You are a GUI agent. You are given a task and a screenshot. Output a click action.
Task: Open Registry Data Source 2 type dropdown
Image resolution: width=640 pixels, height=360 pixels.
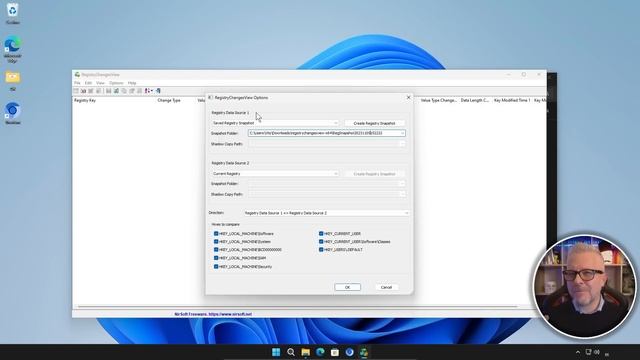(x=275, y=173)
